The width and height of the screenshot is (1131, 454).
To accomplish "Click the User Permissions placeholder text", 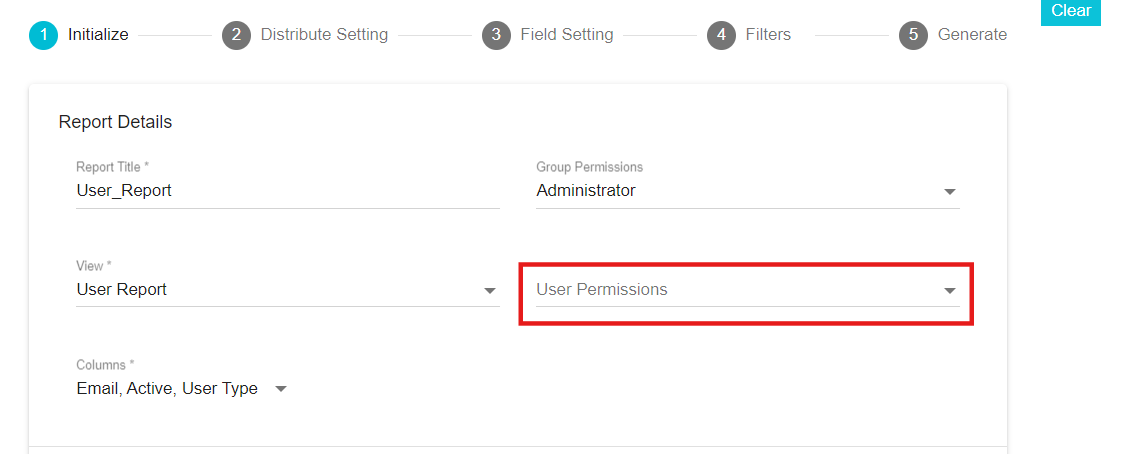I will 602,289.
